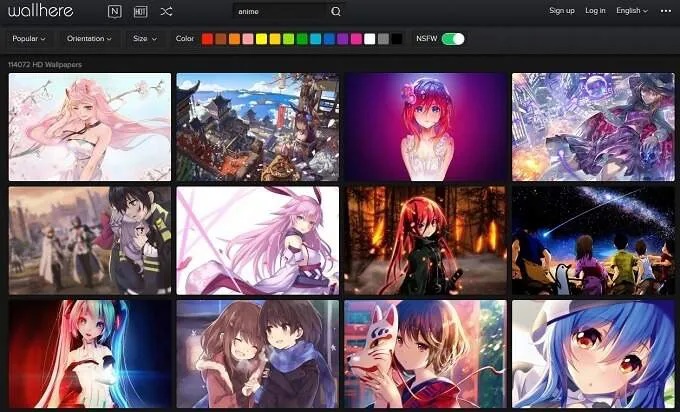Screen dimensions: 680x412
Task: Filter by the red color swatch
Action: pyautogui.click(x=207, y=39)
